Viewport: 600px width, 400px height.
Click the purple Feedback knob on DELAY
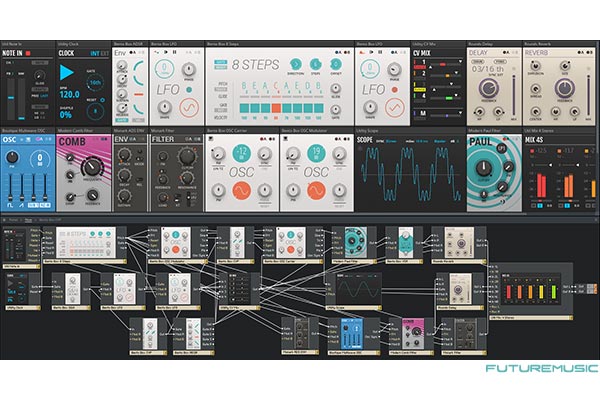click(488, 88)
